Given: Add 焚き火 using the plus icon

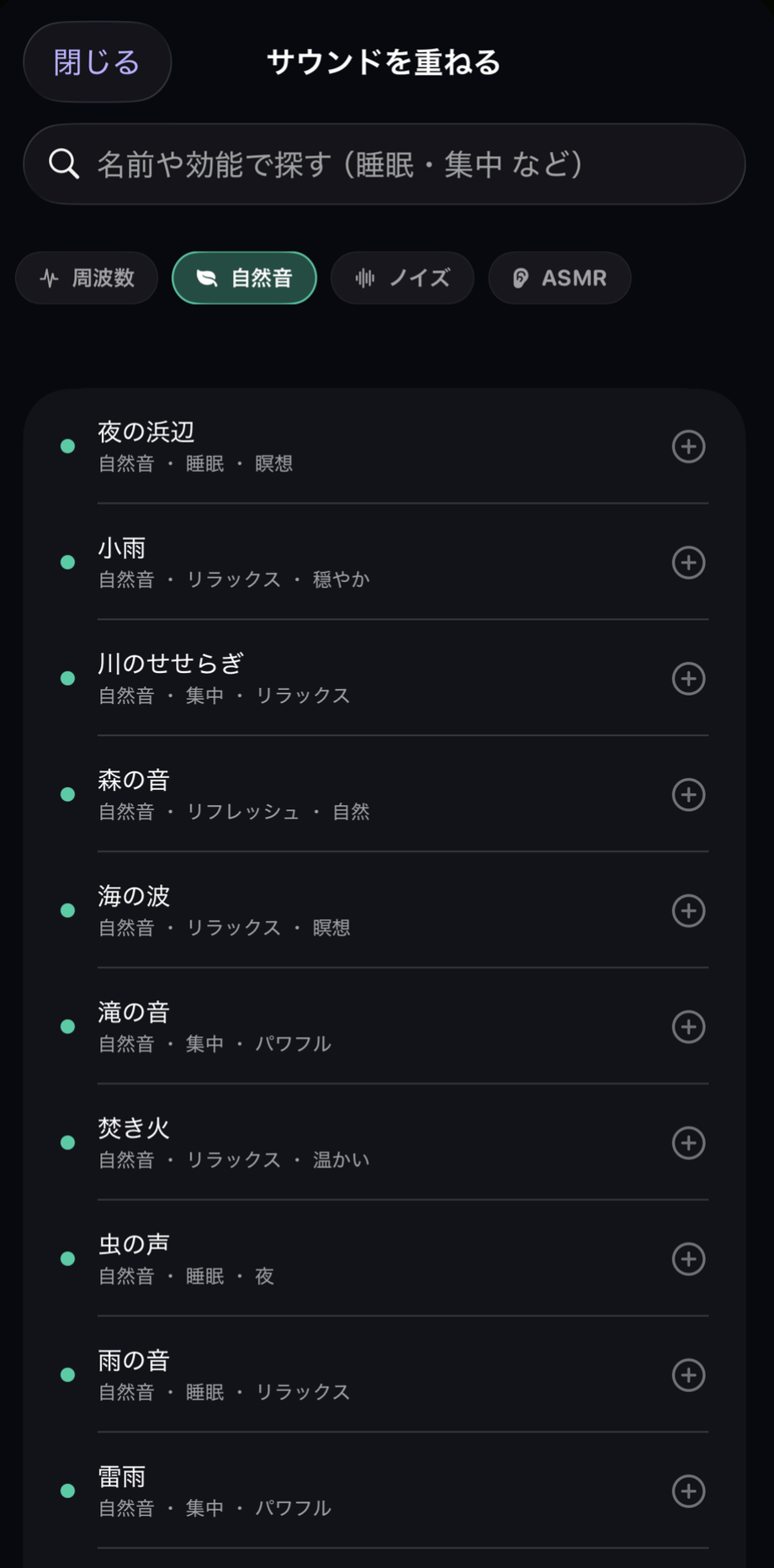Looking at the screenshot, I should (x=688, y=1143).
